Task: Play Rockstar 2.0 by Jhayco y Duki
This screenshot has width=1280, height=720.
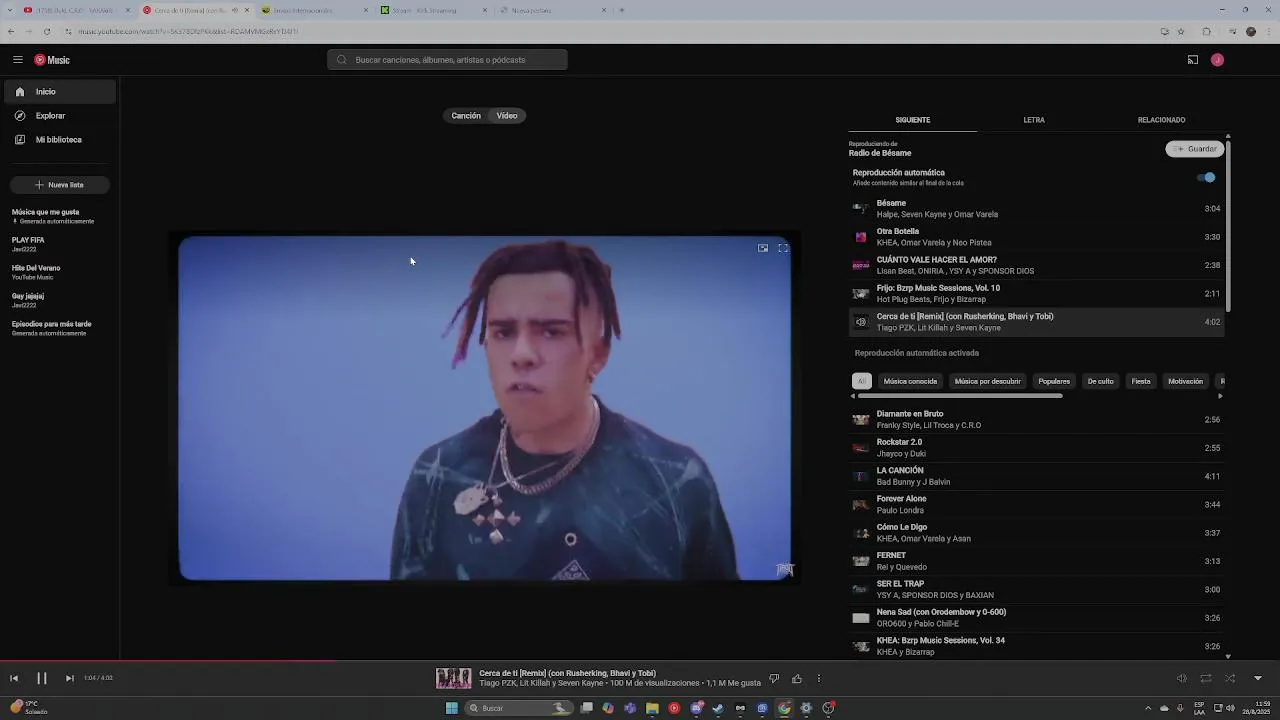Action: click(1036, 448)
